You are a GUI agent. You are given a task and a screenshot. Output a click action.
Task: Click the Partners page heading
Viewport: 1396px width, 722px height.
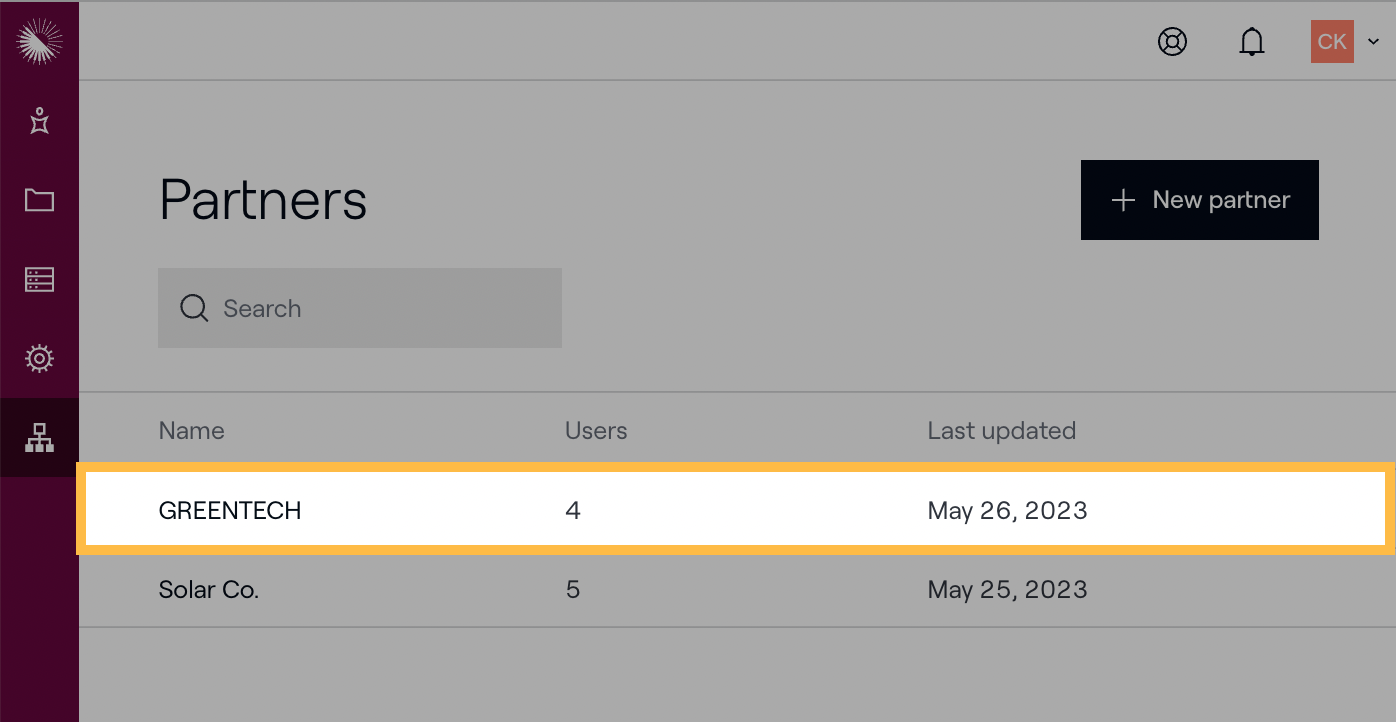click(263, 200)
